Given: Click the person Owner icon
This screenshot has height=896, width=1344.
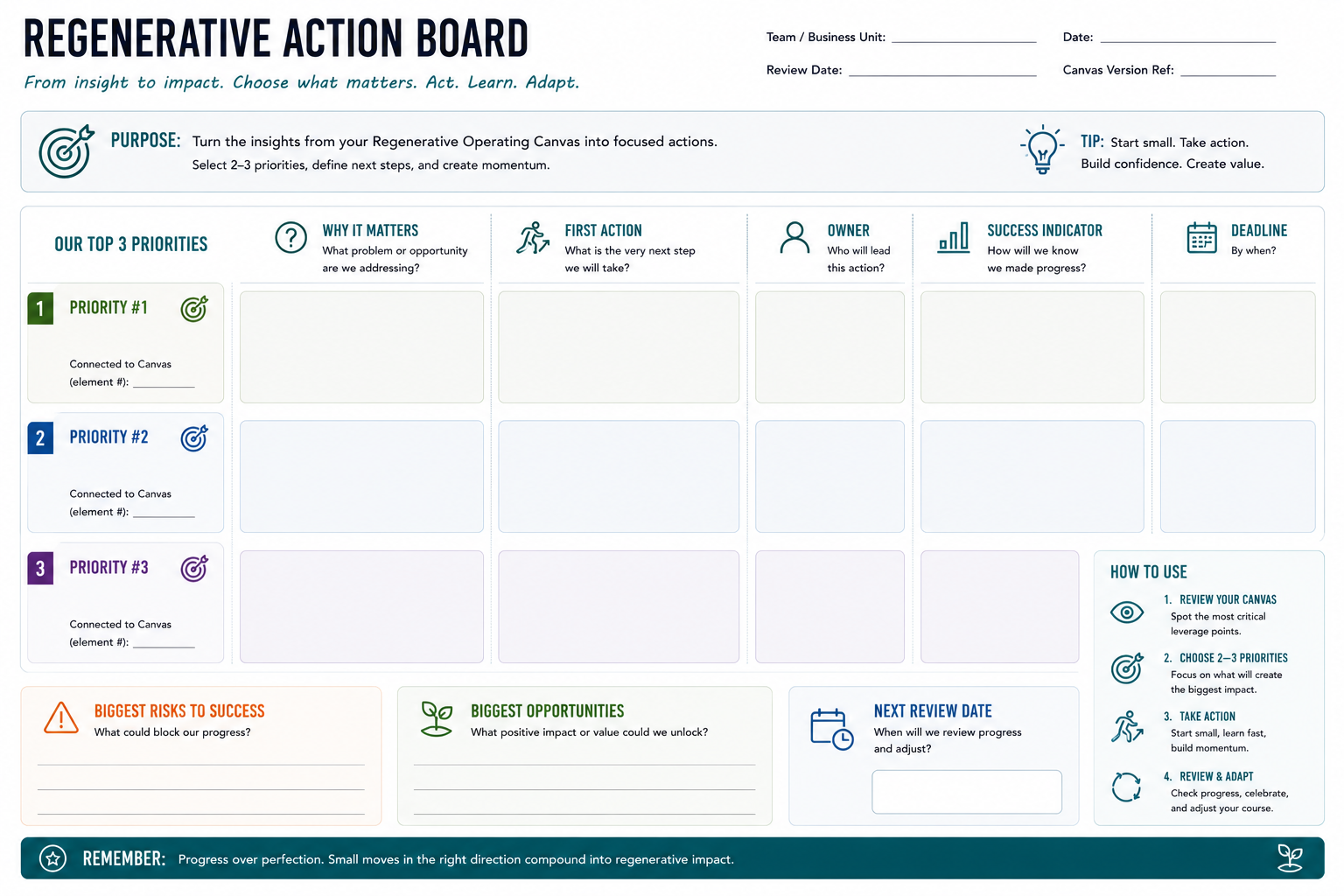Looking at the screenshot, I should pyautogui.click(x=794, y=238).
